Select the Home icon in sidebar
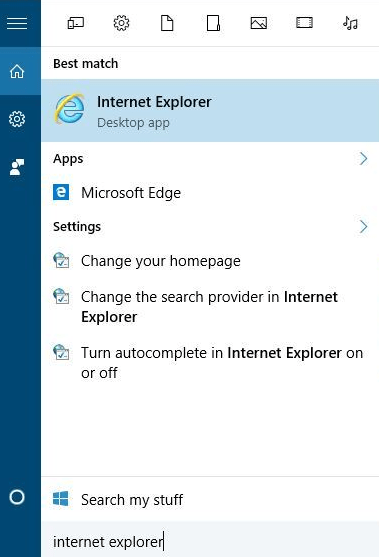379x557 pixels. pyautogui.click(x=17, y=71)
